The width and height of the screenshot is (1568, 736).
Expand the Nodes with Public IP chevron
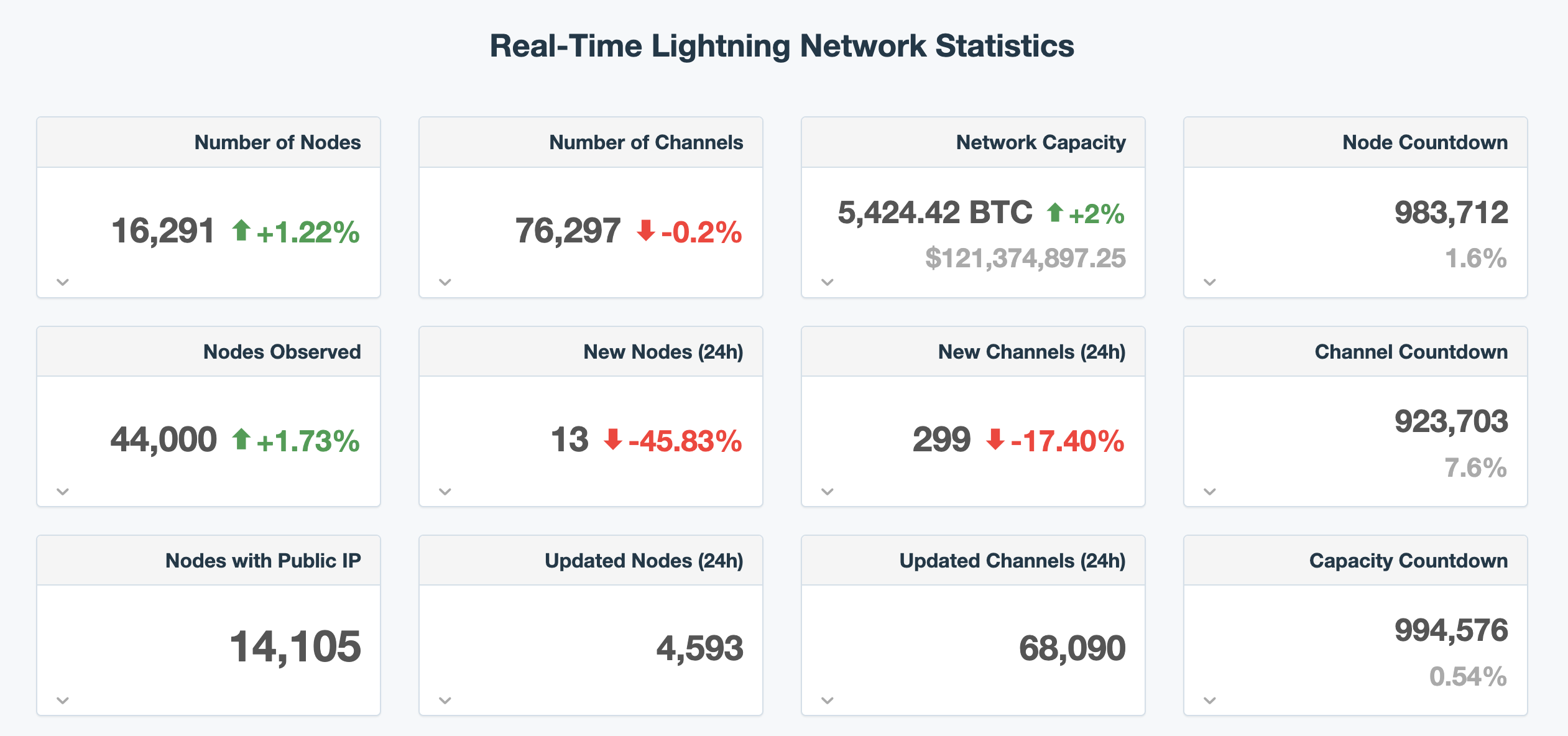[x=63, y=701]
